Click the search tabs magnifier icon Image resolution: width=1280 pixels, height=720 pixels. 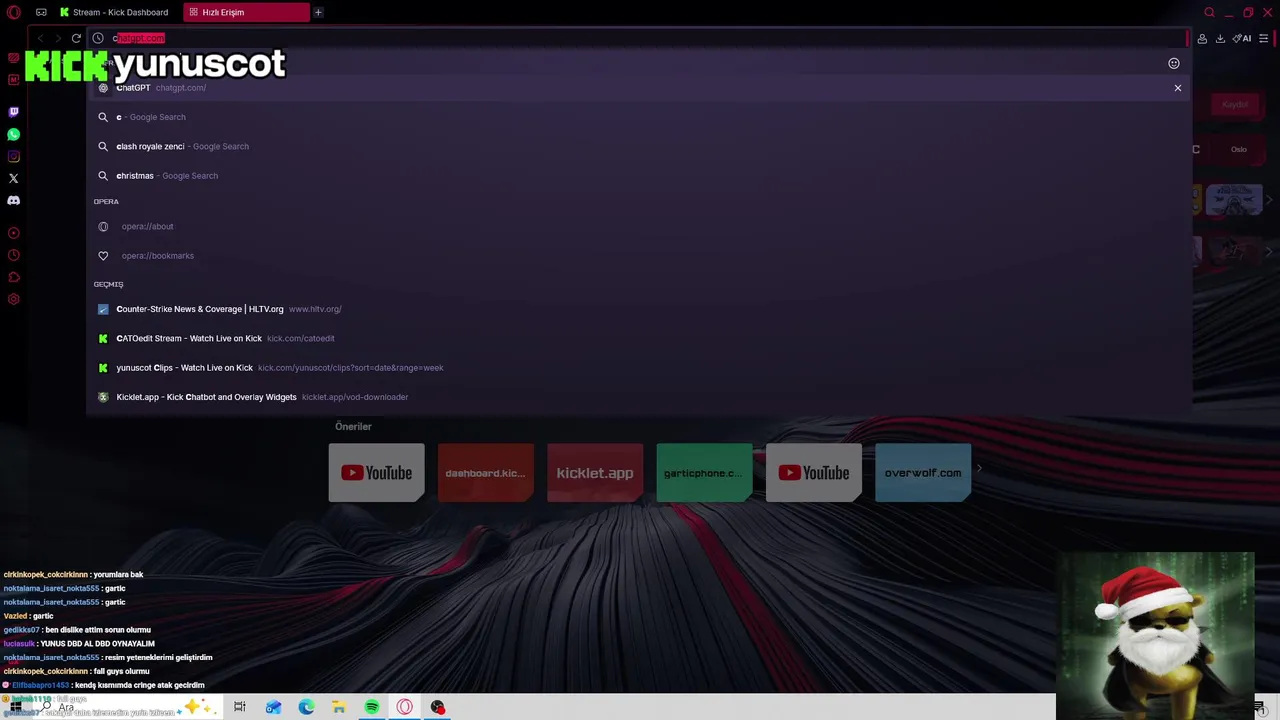1209,12
